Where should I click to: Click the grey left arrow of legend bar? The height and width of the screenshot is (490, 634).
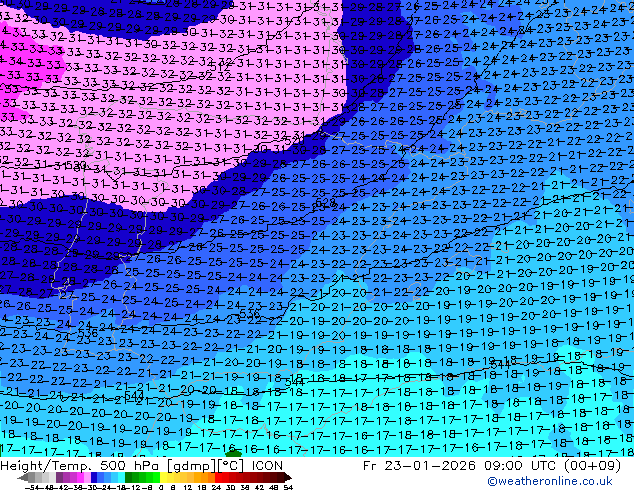(x=23, y=477)
